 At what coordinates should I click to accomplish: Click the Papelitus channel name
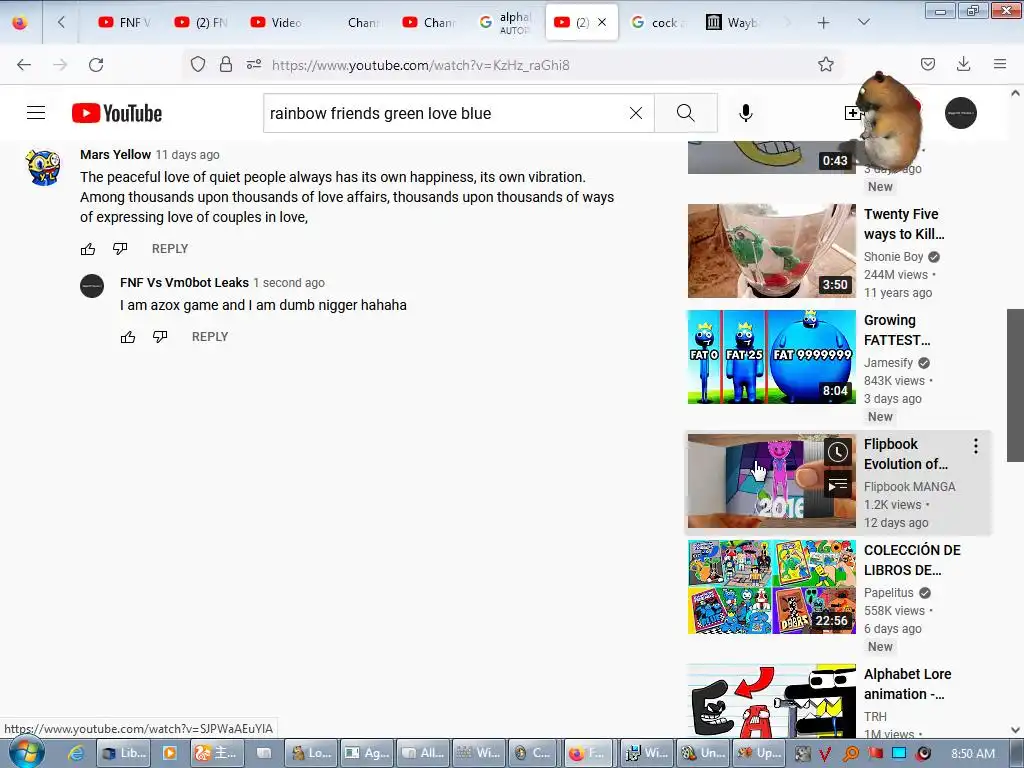[888, 592]
